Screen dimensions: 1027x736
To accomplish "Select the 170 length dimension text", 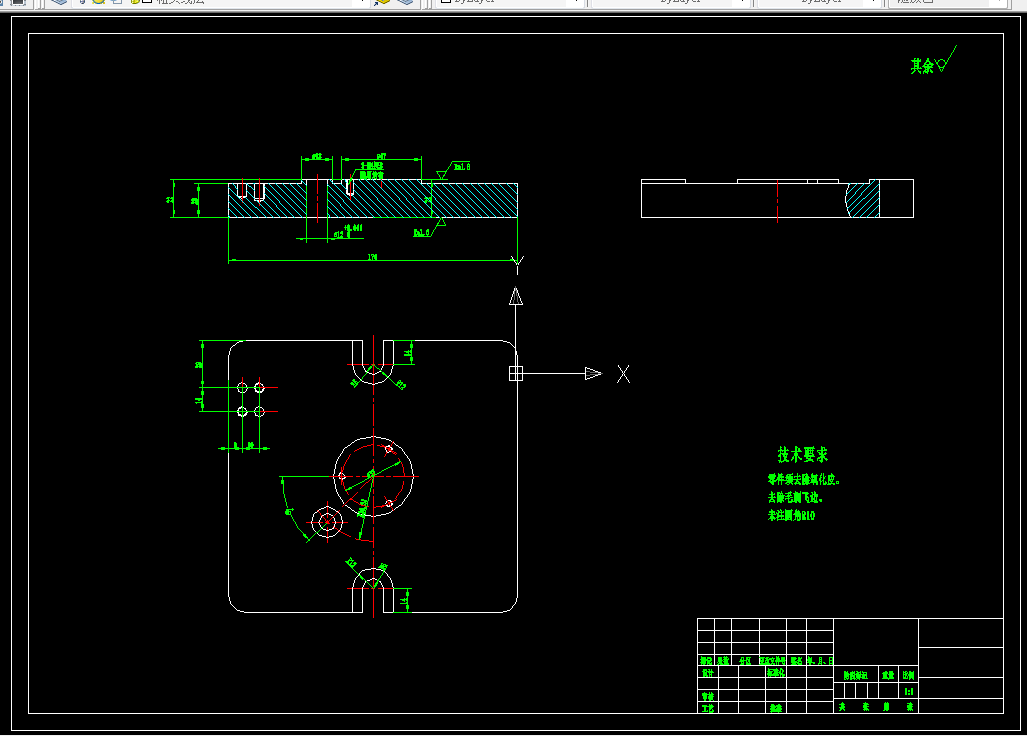I will [372, 257].
